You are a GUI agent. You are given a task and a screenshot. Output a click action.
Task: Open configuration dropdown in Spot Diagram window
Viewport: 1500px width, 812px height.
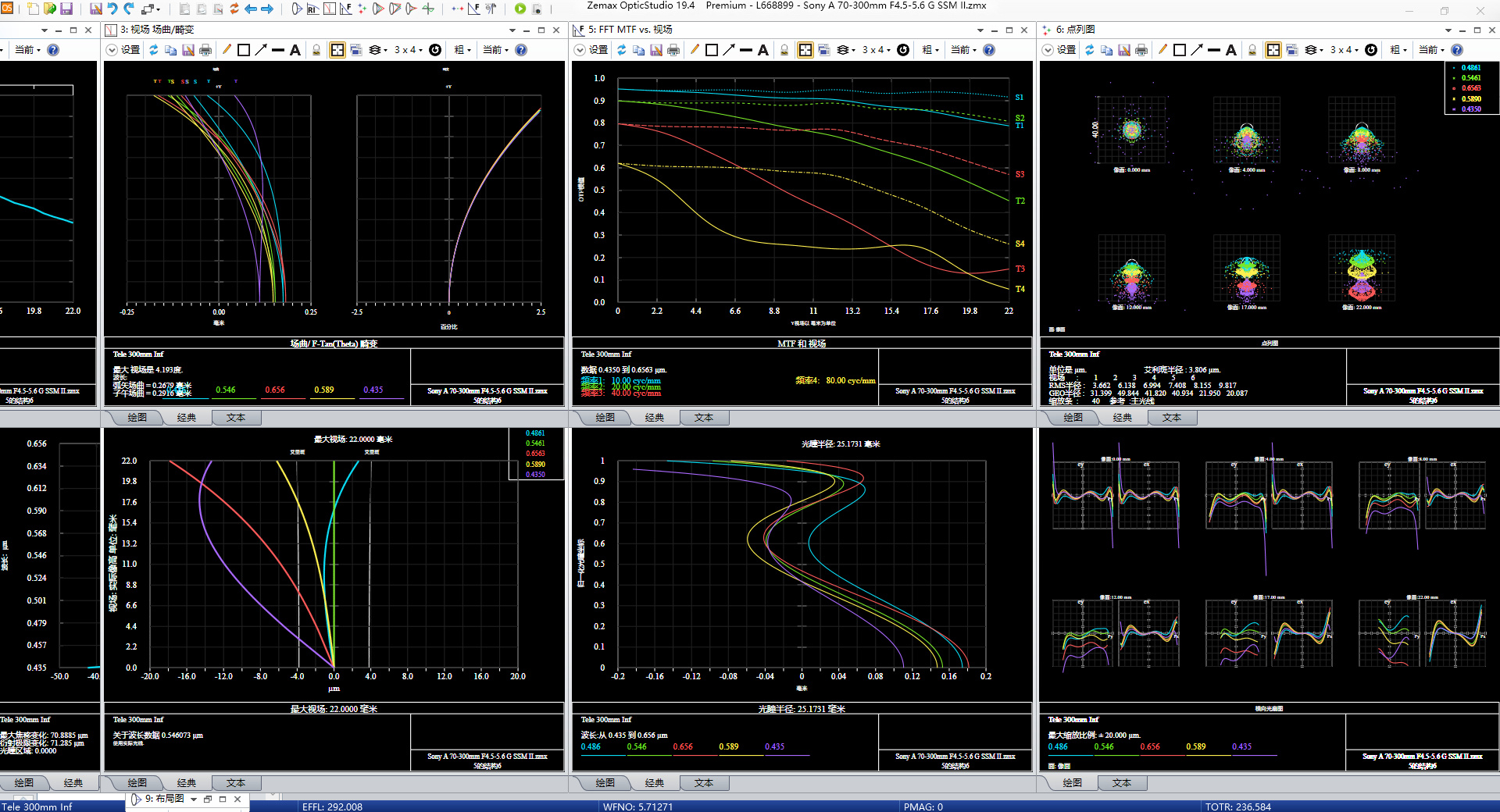pyautogui.click(x=1431, y=50)
